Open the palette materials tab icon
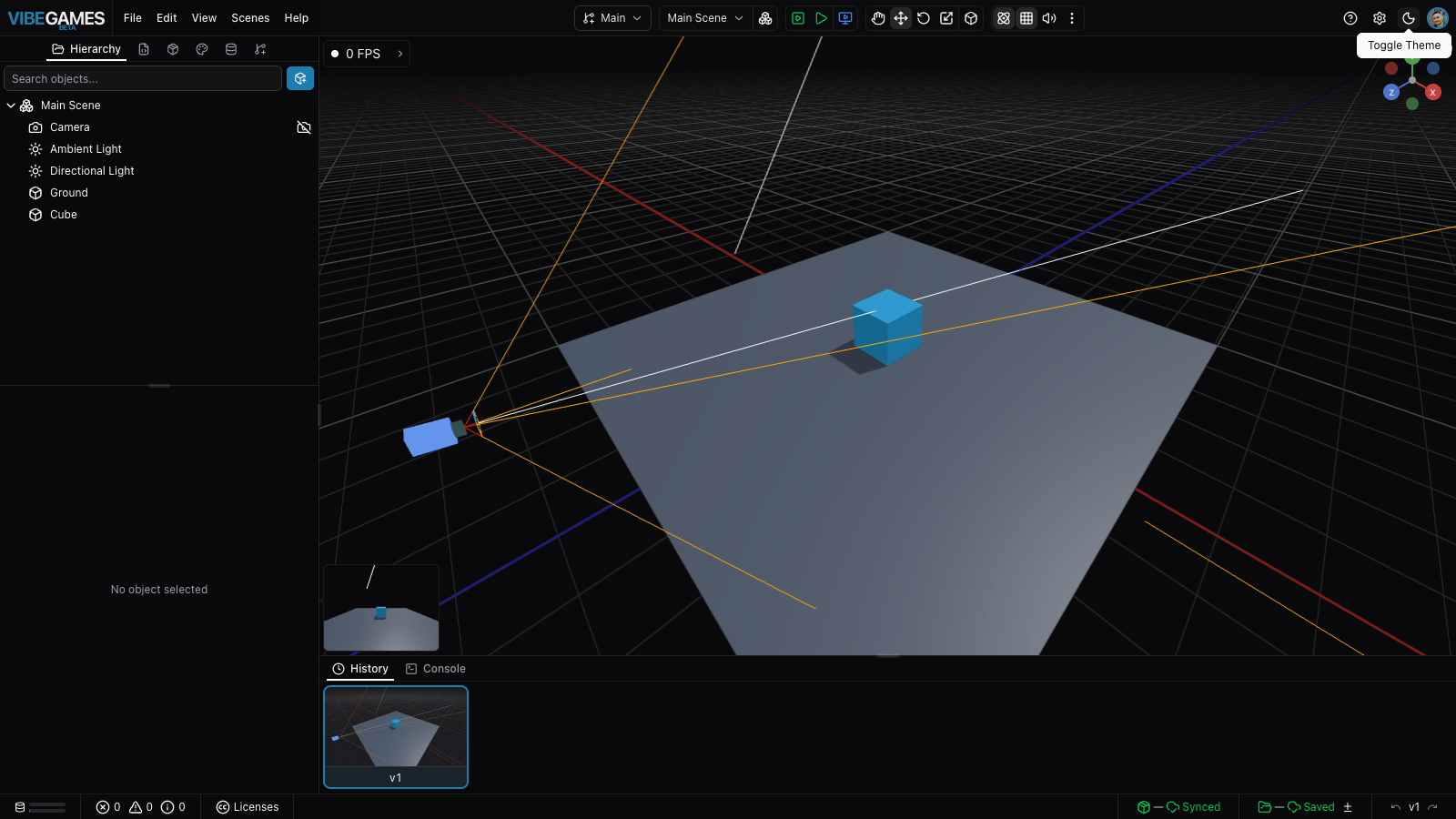Screen dimensions: 1456x819 click(x=202, y=49)
